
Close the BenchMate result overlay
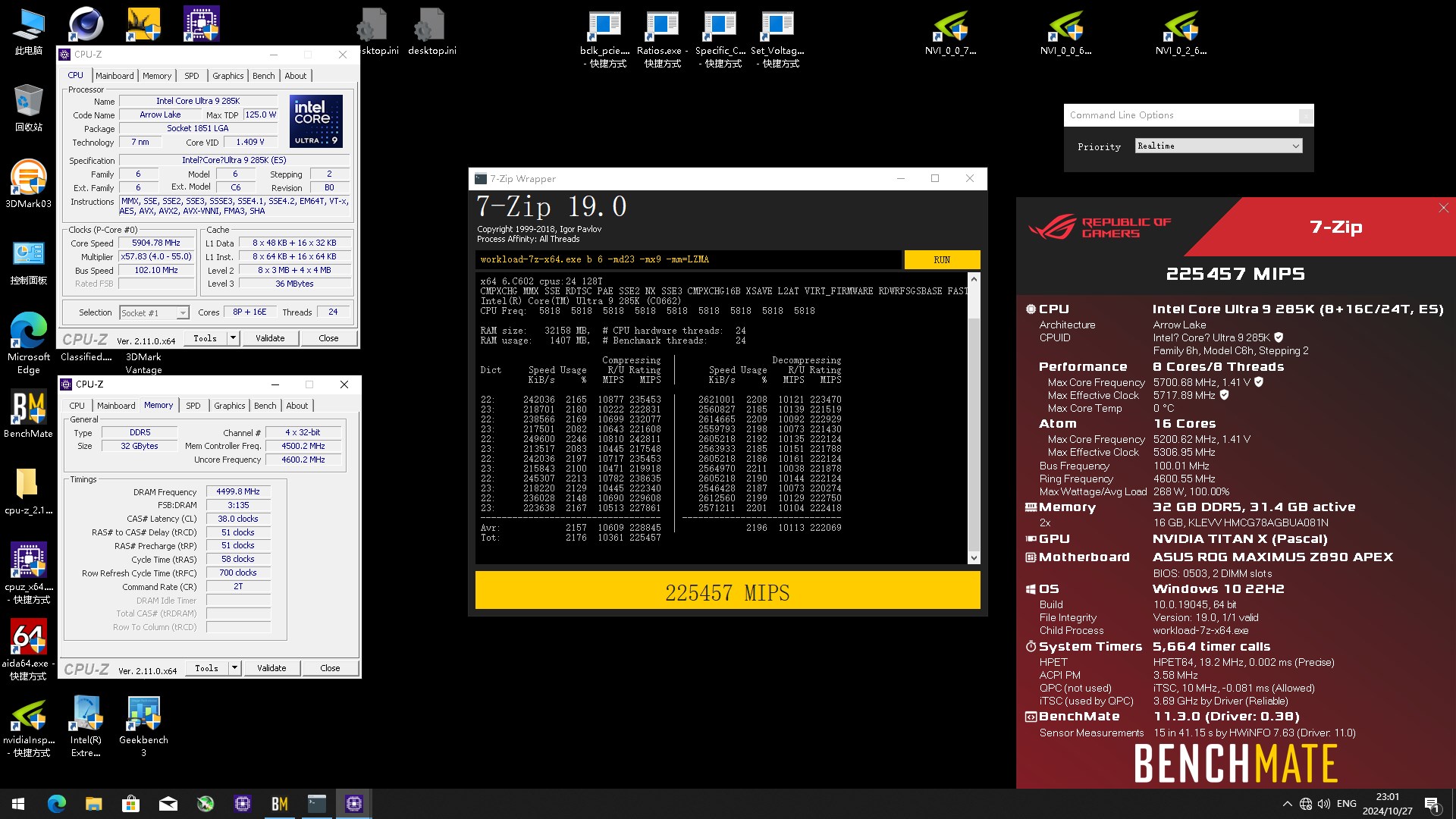[x=1443, y=208]
